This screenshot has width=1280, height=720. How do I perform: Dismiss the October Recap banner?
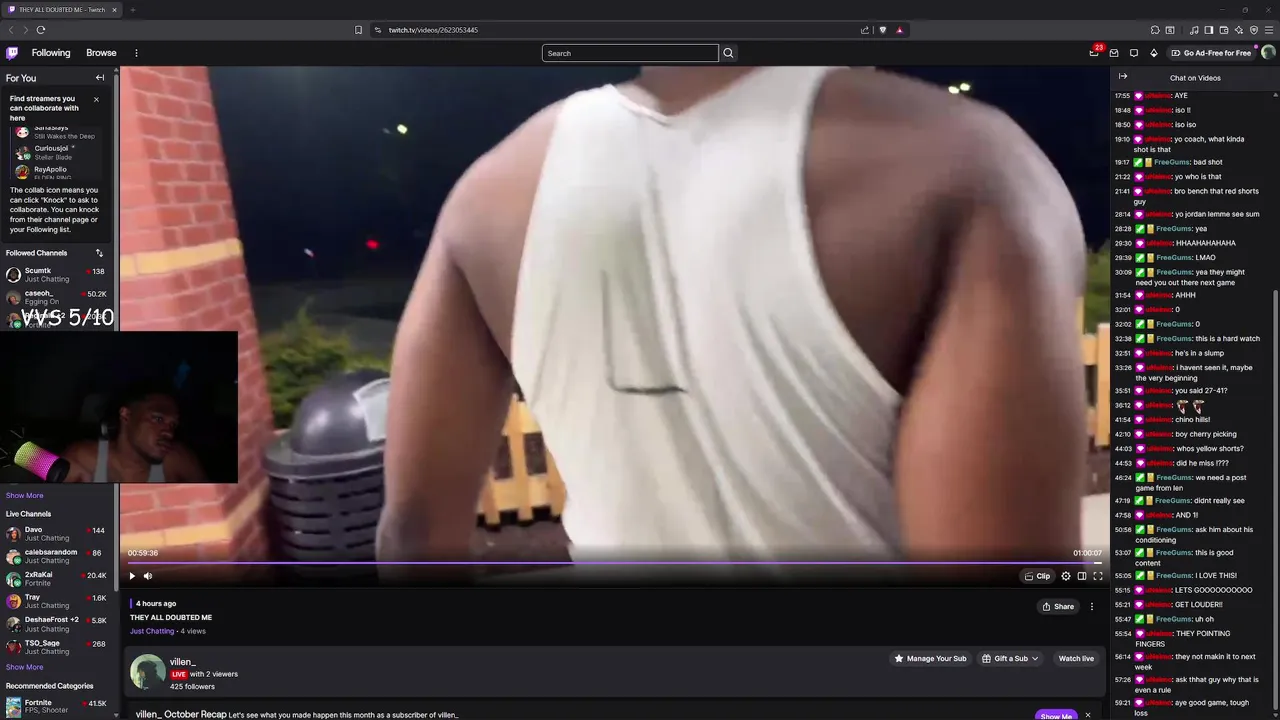[1088, 715]
